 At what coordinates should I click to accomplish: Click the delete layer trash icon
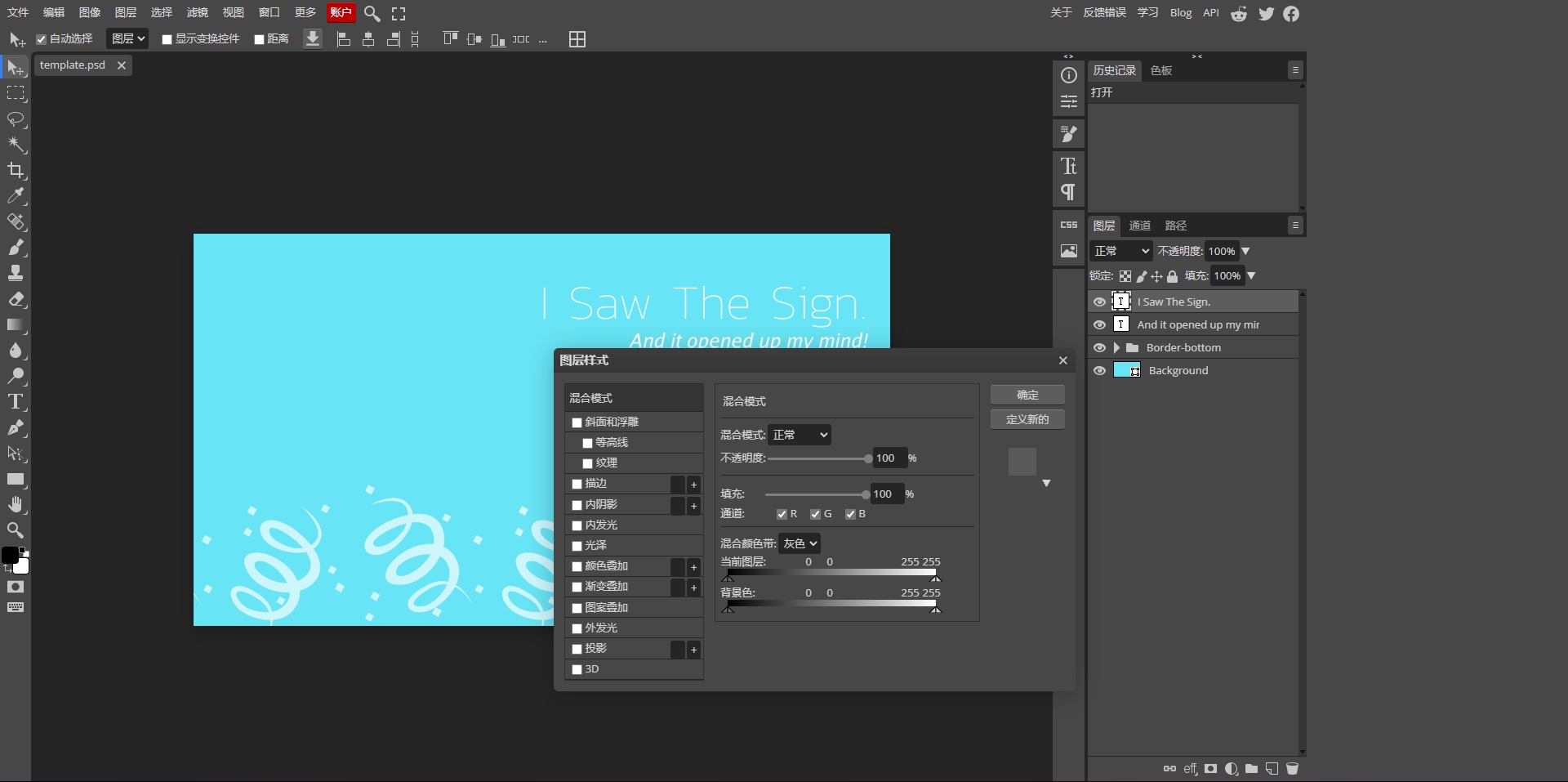pyautogui.click(x=1292, y=769)
